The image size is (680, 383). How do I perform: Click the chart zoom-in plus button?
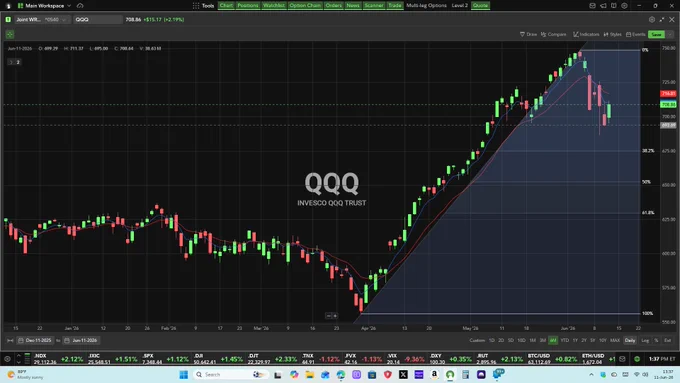335,316
